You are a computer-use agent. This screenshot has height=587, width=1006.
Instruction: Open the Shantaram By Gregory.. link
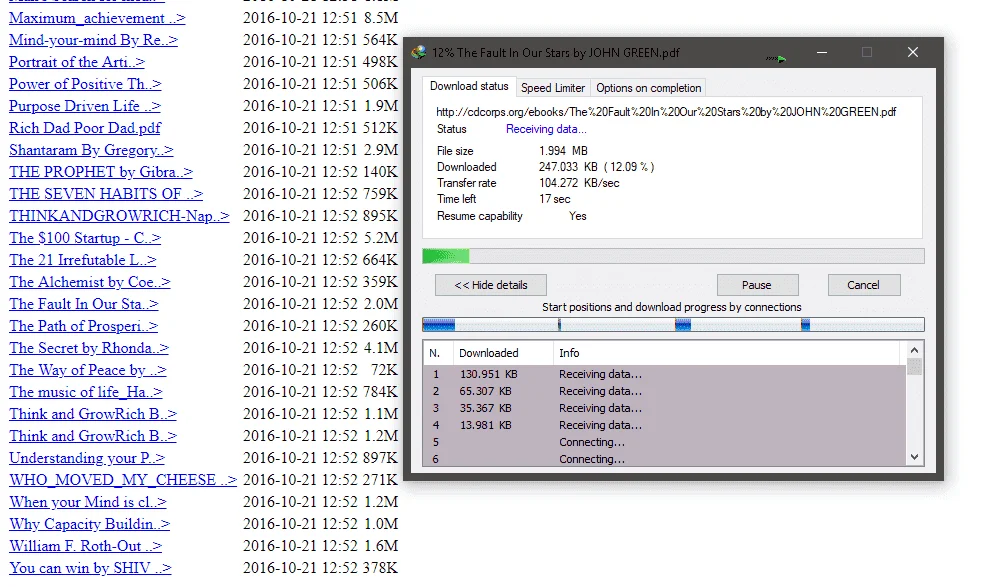coord(91,150)
